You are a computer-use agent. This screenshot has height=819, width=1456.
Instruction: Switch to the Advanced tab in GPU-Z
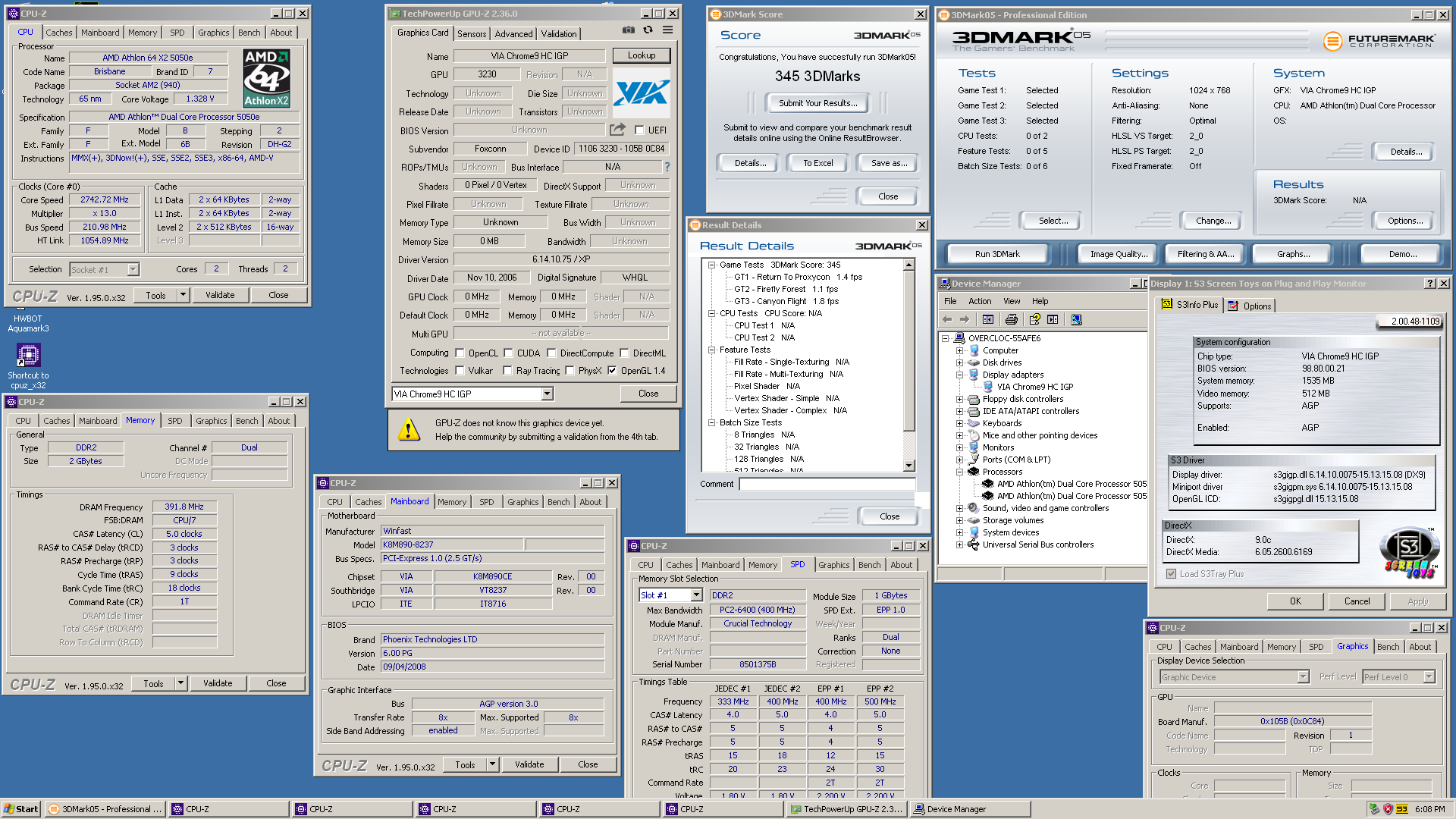click(x=513, y=34)
